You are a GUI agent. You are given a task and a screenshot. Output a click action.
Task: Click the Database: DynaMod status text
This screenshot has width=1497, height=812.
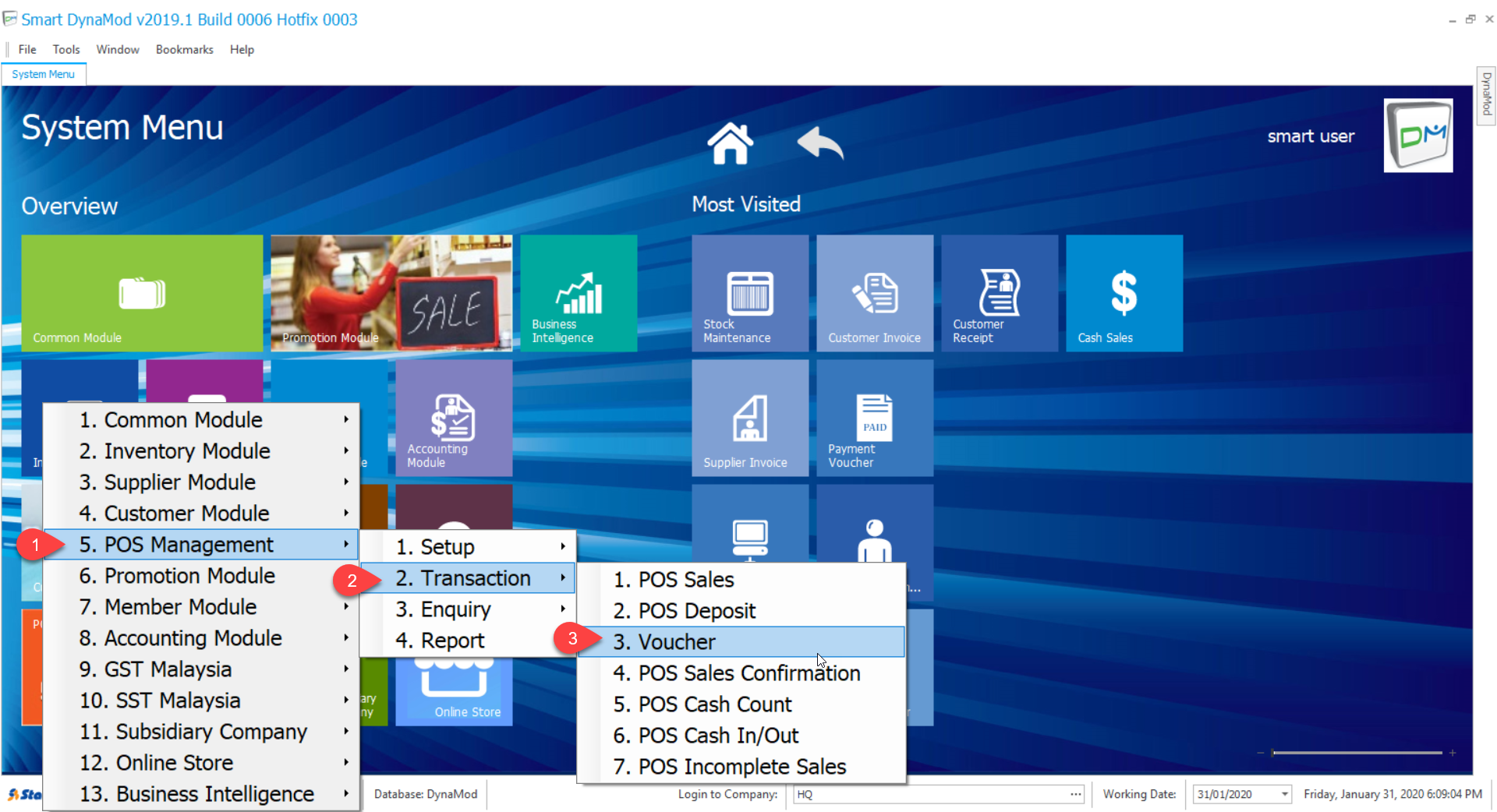tap(426, 794)
